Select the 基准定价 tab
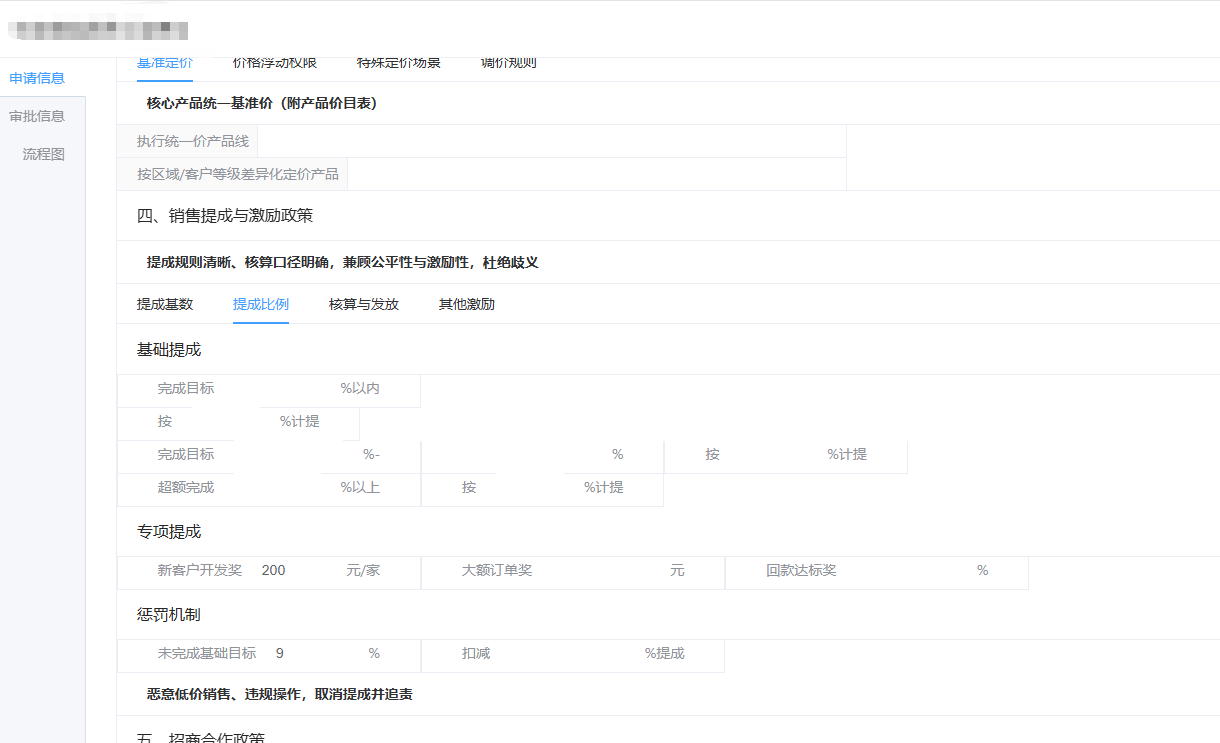The image size is (1220, 743). coord(165,63)
